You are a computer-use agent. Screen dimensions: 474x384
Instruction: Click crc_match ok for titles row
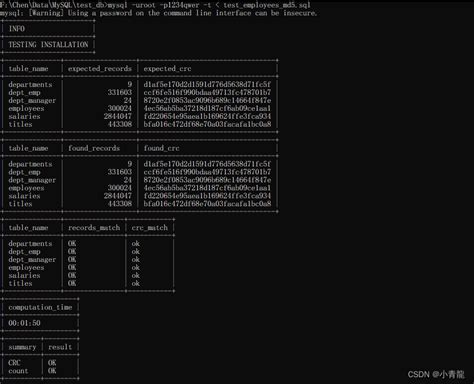point(136,284)
